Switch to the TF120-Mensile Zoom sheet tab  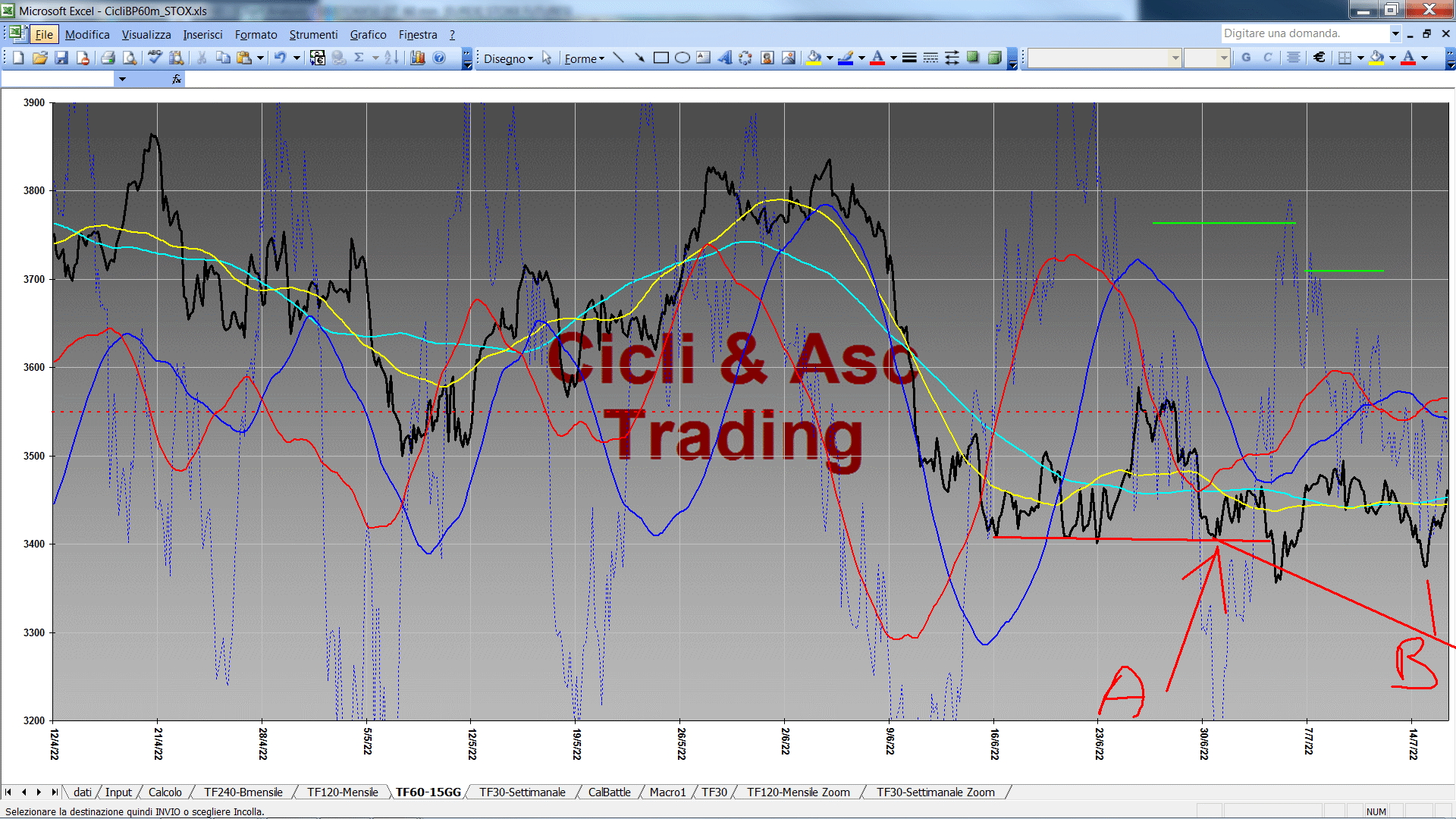pos(798,792)
